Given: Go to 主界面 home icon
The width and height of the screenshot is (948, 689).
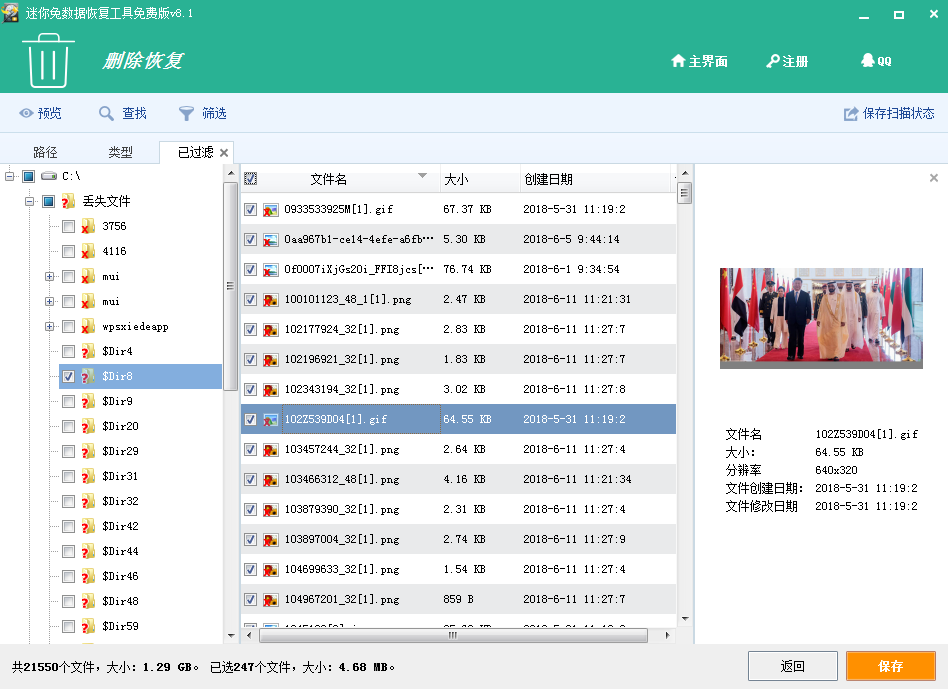Looking at the screenshot, I should pyautogui.click(x=678, y=61).
